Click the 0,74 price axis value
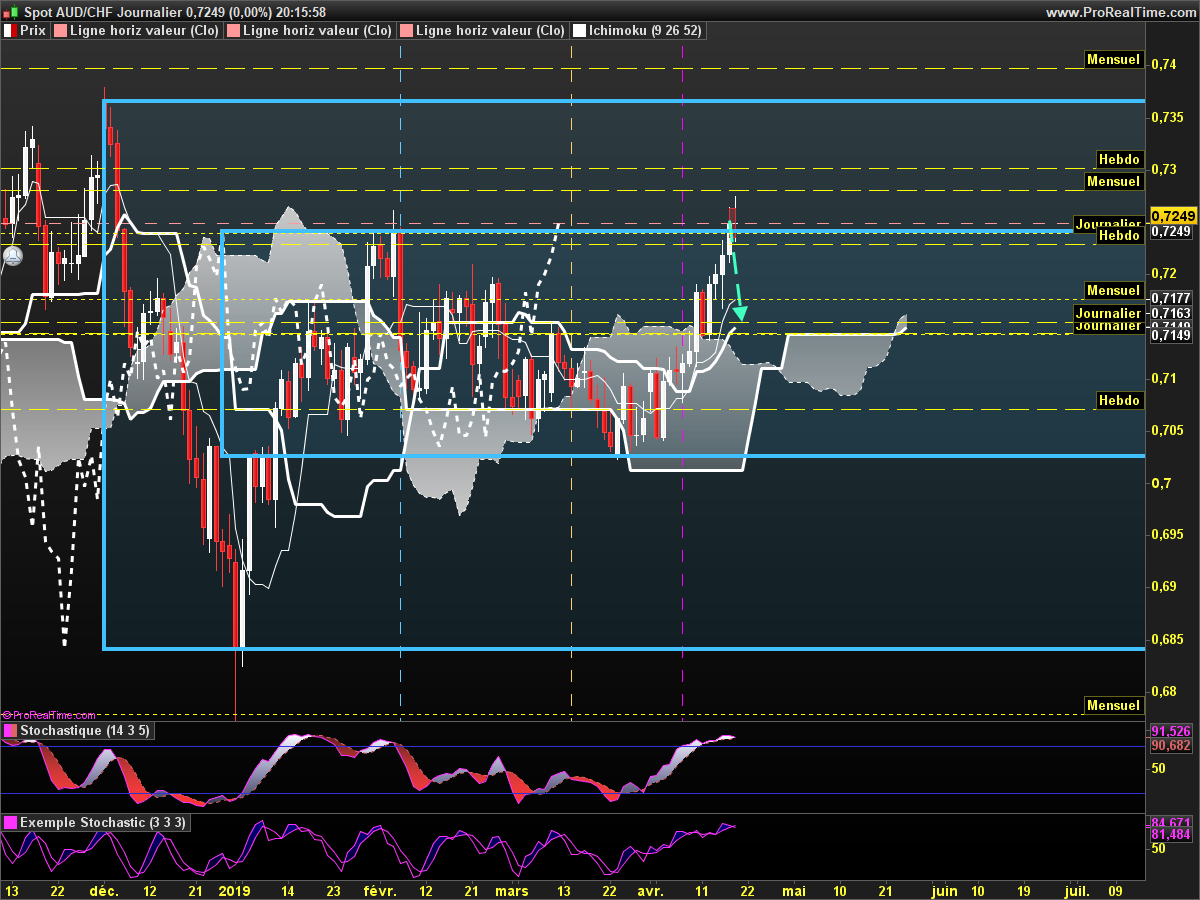Viewport: 1200px width, 900px height. pyautogui.click(x=1163, y=64)
